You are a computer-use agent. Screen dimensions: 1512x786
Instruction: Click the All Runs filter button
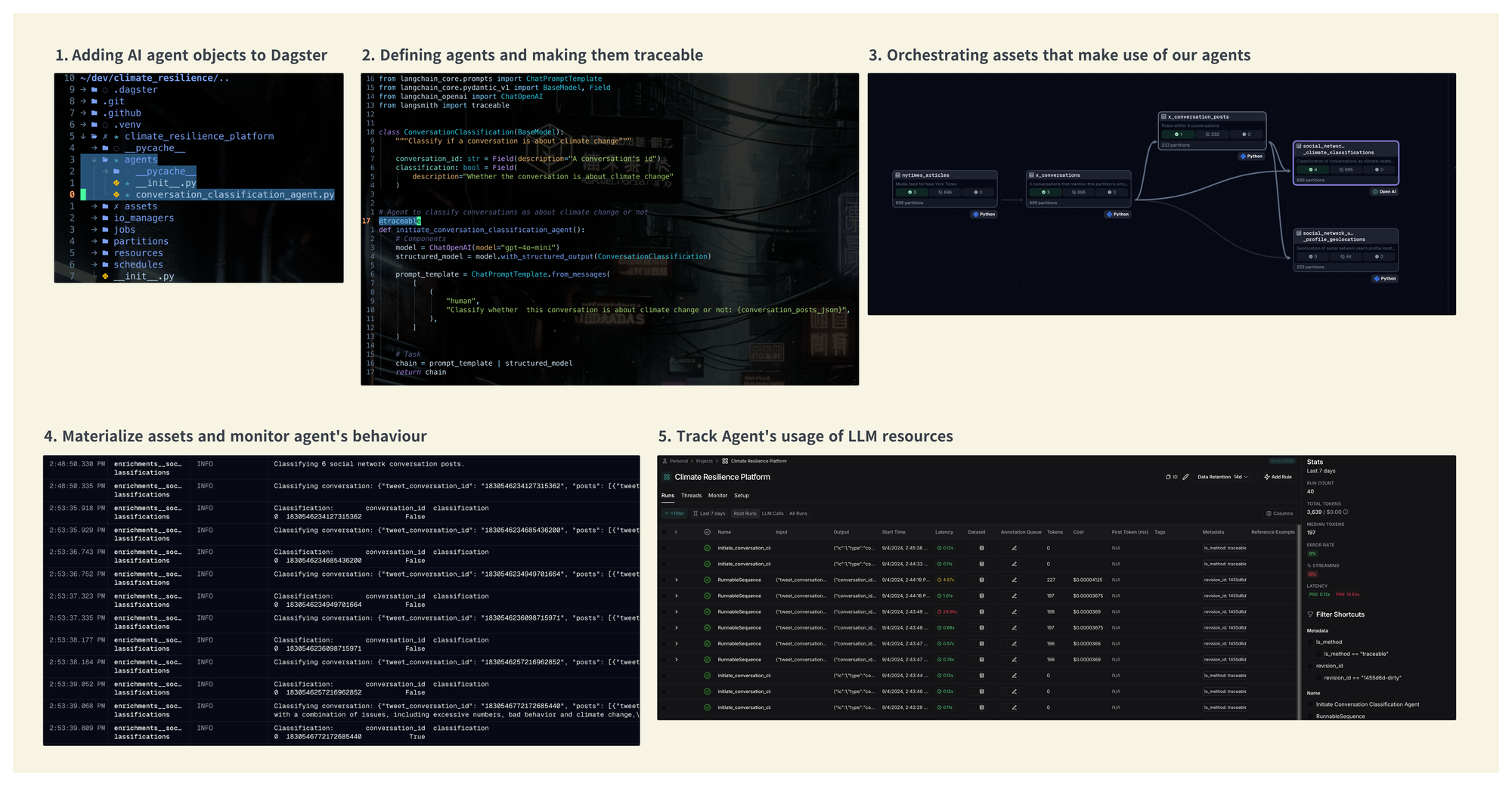[798, 513]
